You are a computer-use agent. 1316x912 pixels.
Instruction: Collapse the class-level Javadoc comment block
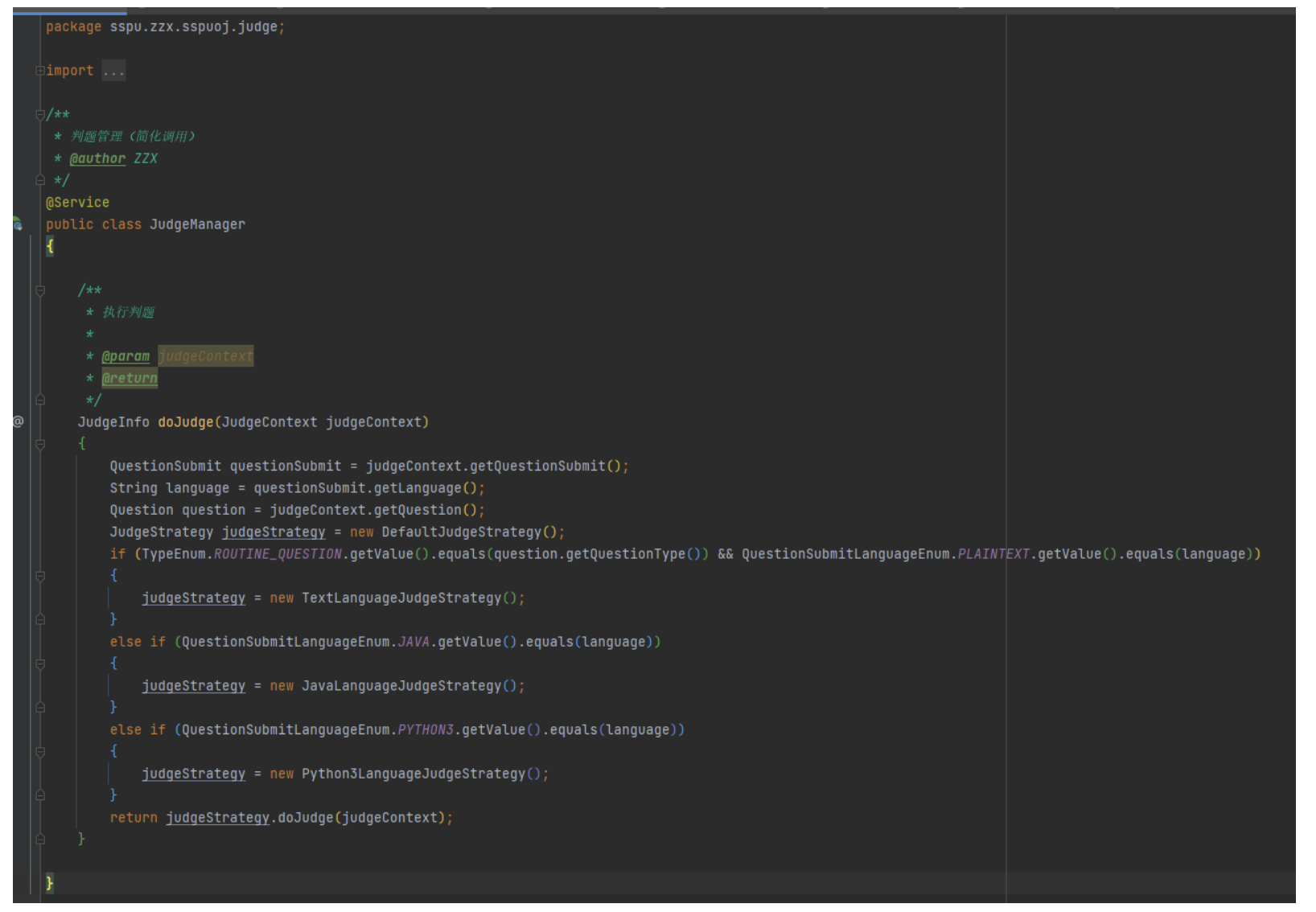click(39, 115)
